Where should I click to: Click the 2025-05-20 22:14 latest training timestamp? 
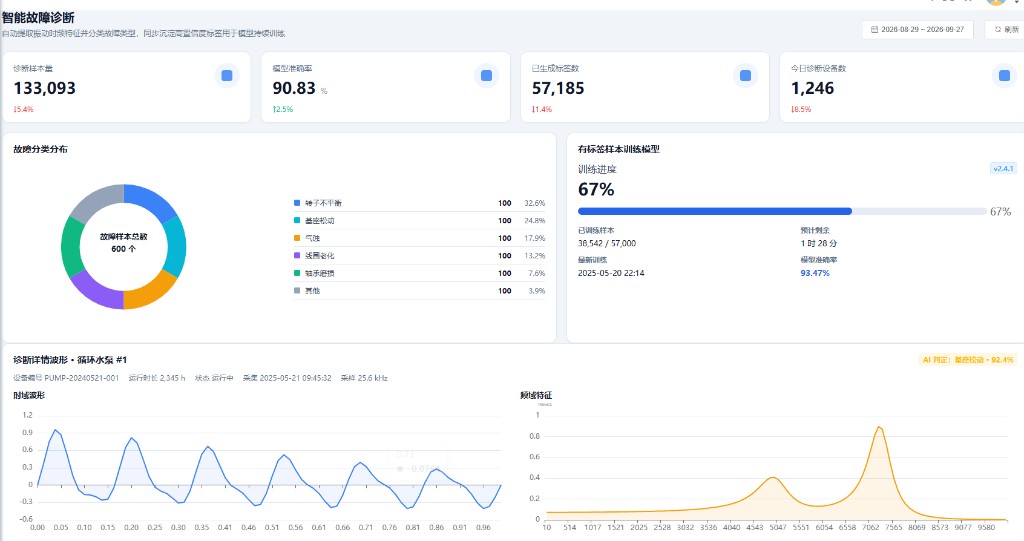click(x=611, y=273)
